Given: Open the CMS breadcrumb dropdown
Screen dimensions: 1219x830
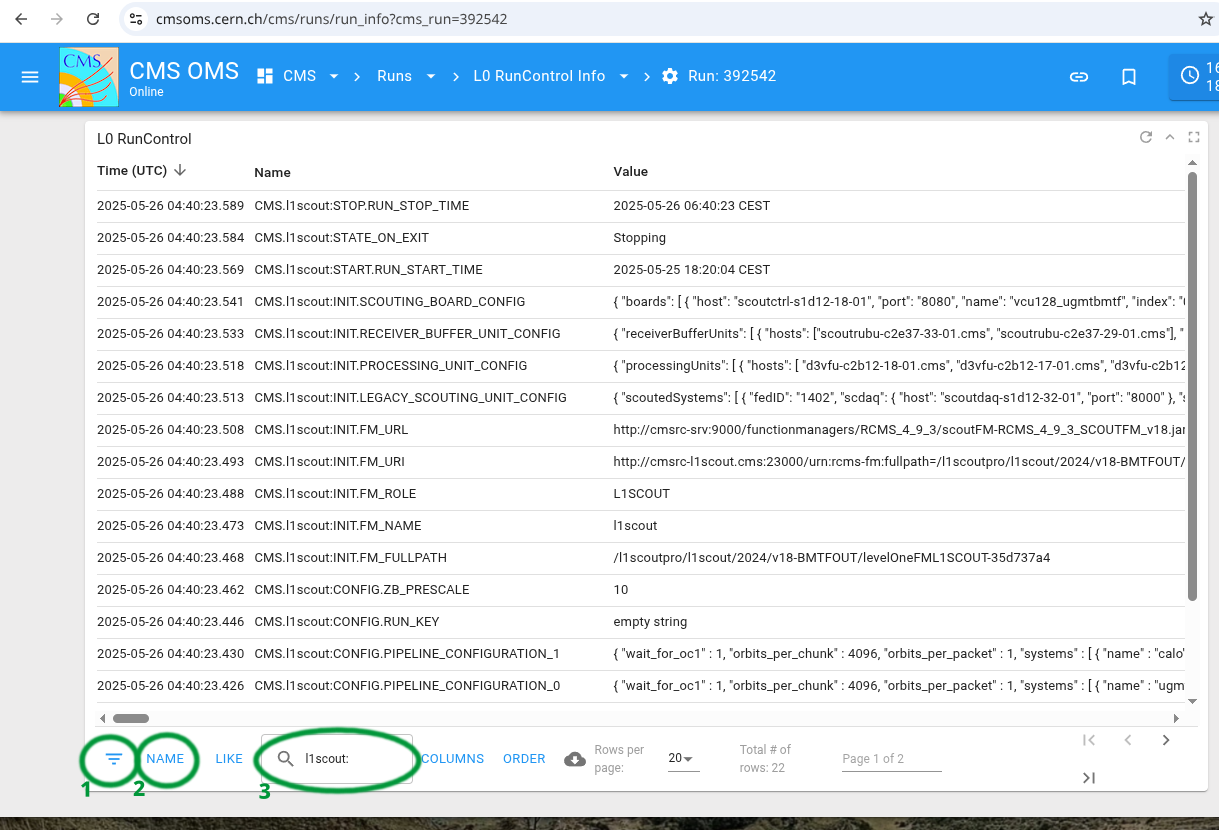Looking at the screenshot, I should (x=333, y=77).
